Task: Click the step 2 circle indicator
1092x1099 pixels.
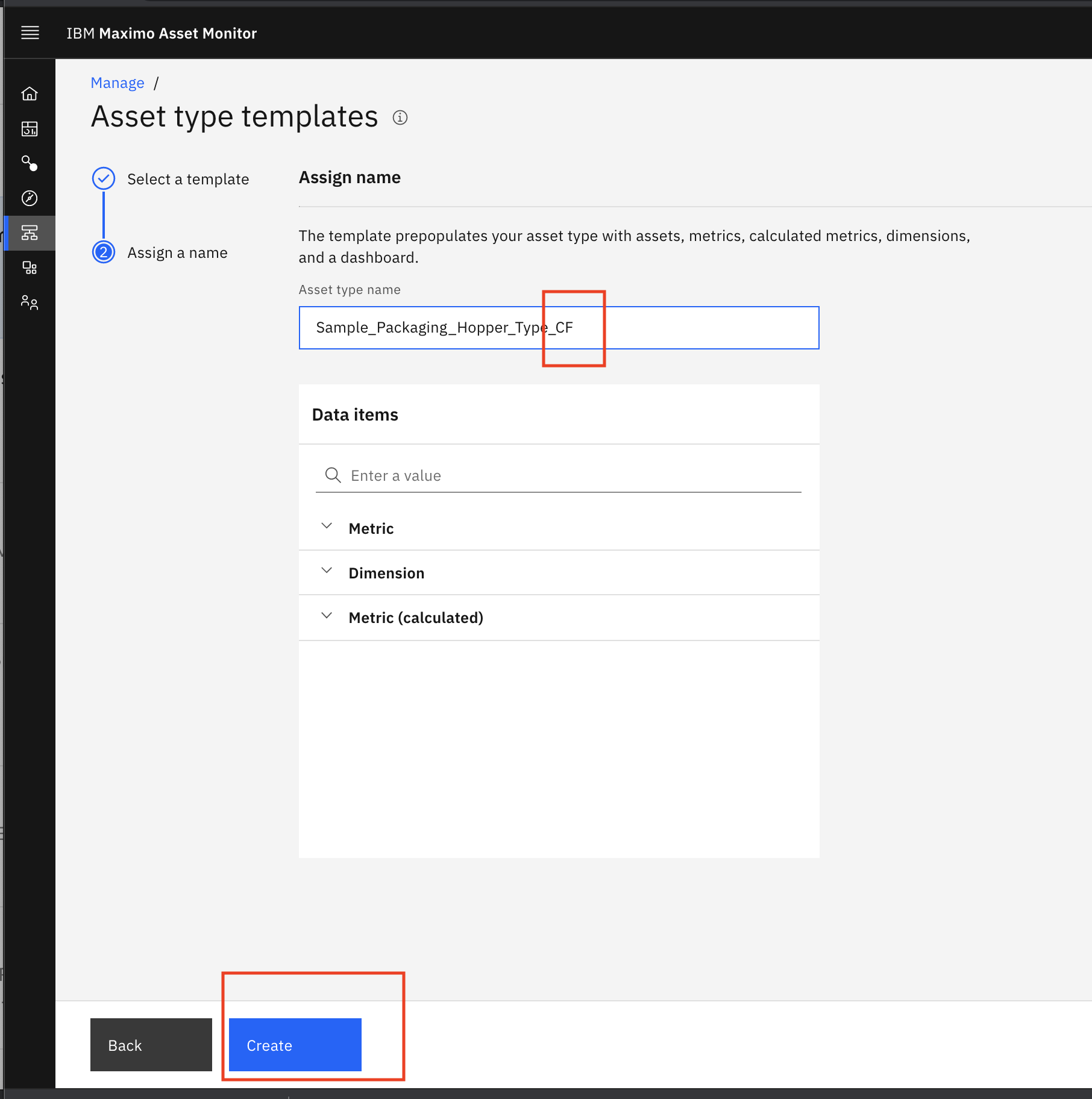Action: (104, 252)
